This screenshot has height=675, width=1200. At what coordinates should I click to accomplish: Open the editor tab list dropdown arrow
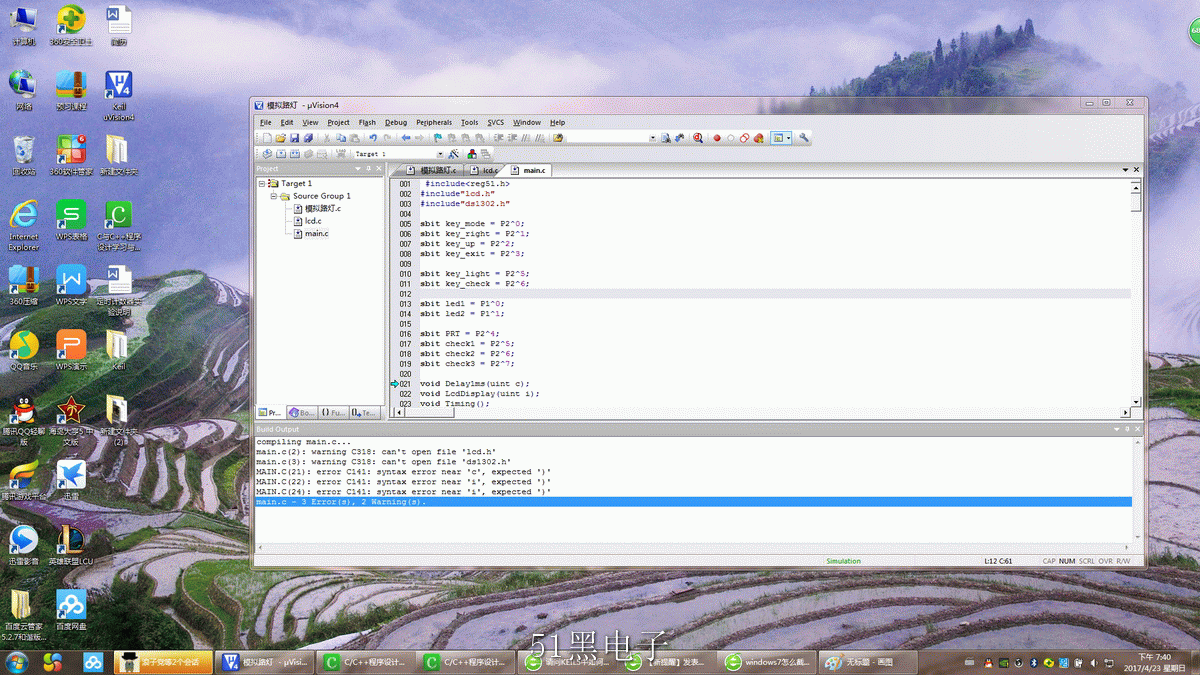[1125, 170]
